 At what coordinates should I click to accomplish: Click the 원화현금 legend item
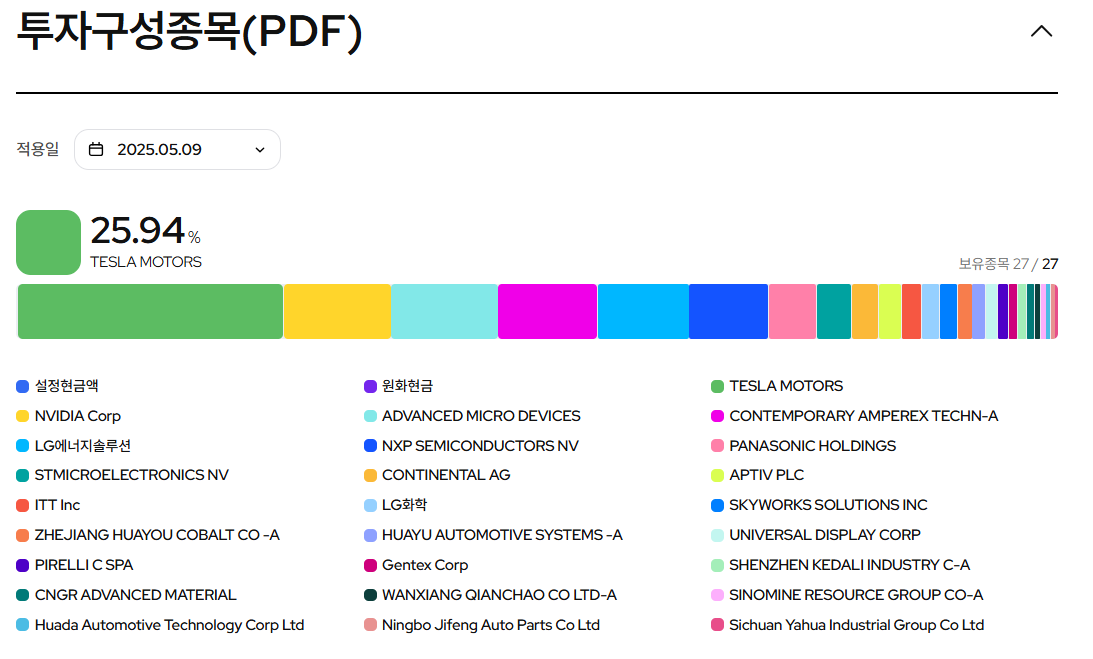coord(399,386)
